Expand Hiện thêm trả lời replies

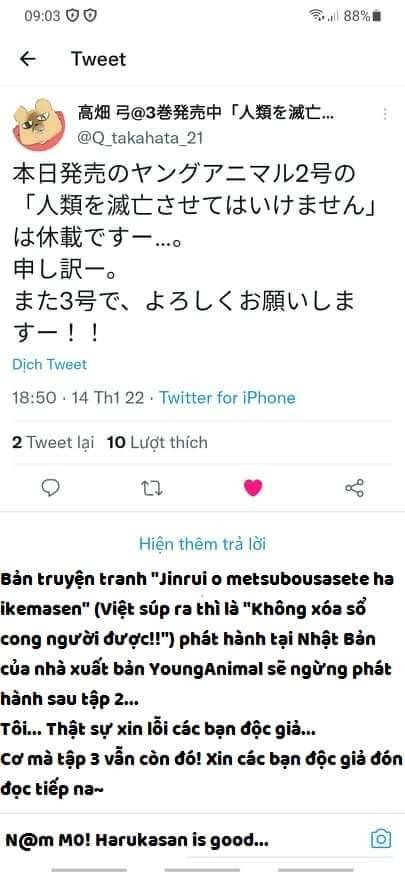click(202, 544)
